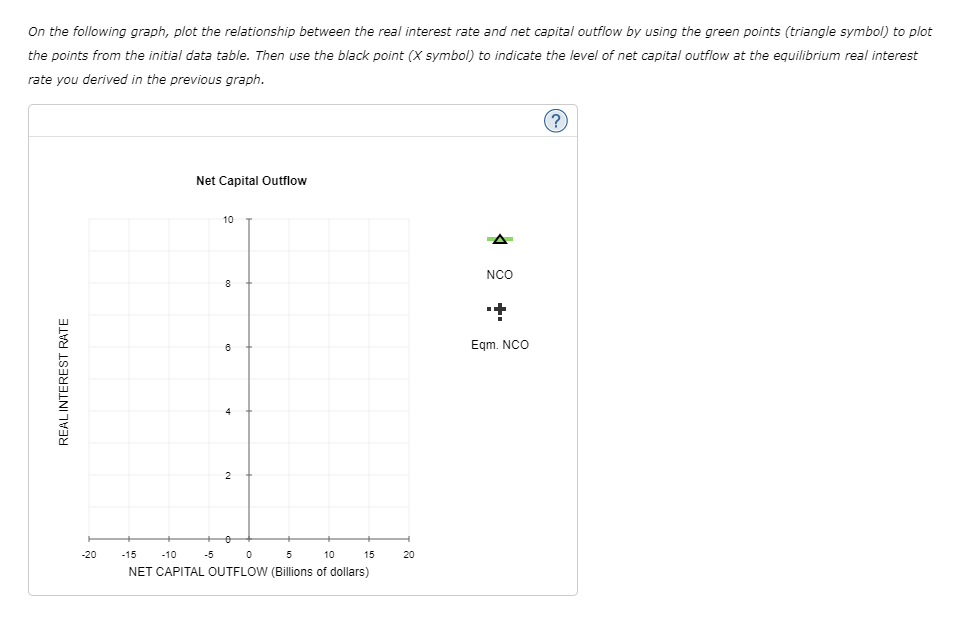Click the blue circled question mark

557,120
